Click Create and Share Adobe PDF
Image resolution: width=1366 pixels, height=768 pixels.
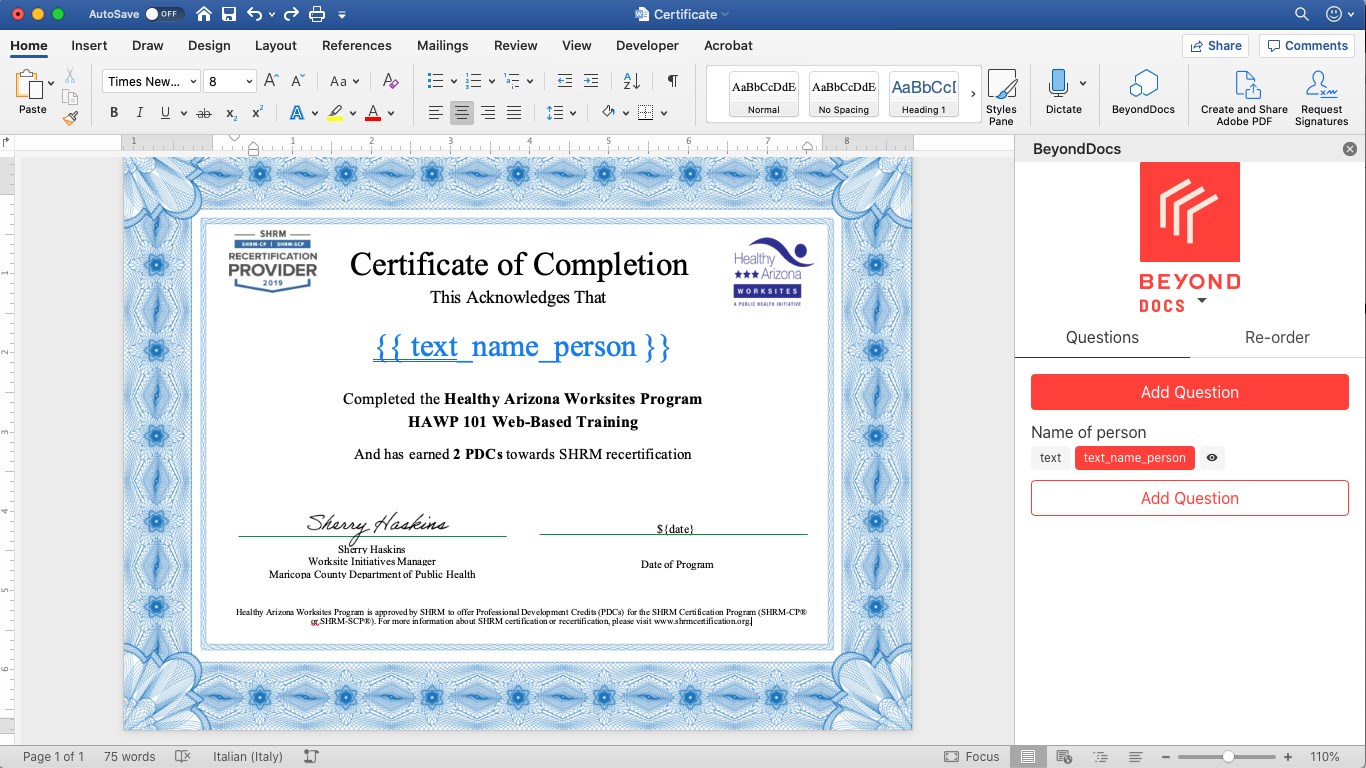pyautogui.click(x=1244, y=96)
